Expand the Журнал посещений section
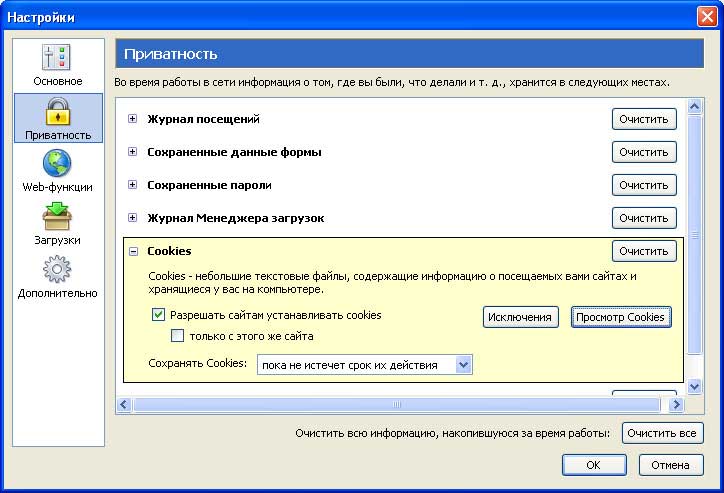This screenshot has width=724, height=493. pos(133,119)
